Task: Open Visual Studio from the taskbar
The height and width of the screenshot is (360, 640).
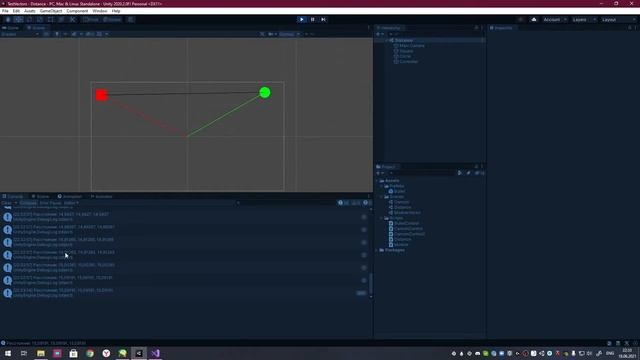Action: tap(155, 353)
